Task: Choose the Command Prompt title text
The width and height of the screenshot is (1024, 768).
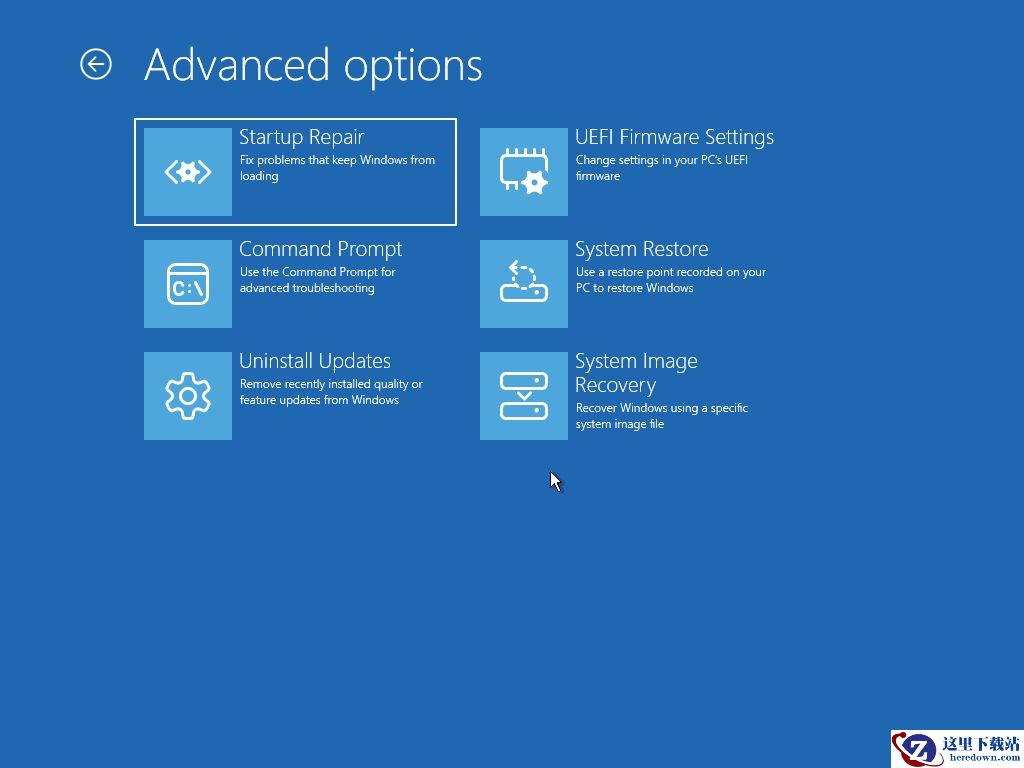Action: (x=321, y=249)
